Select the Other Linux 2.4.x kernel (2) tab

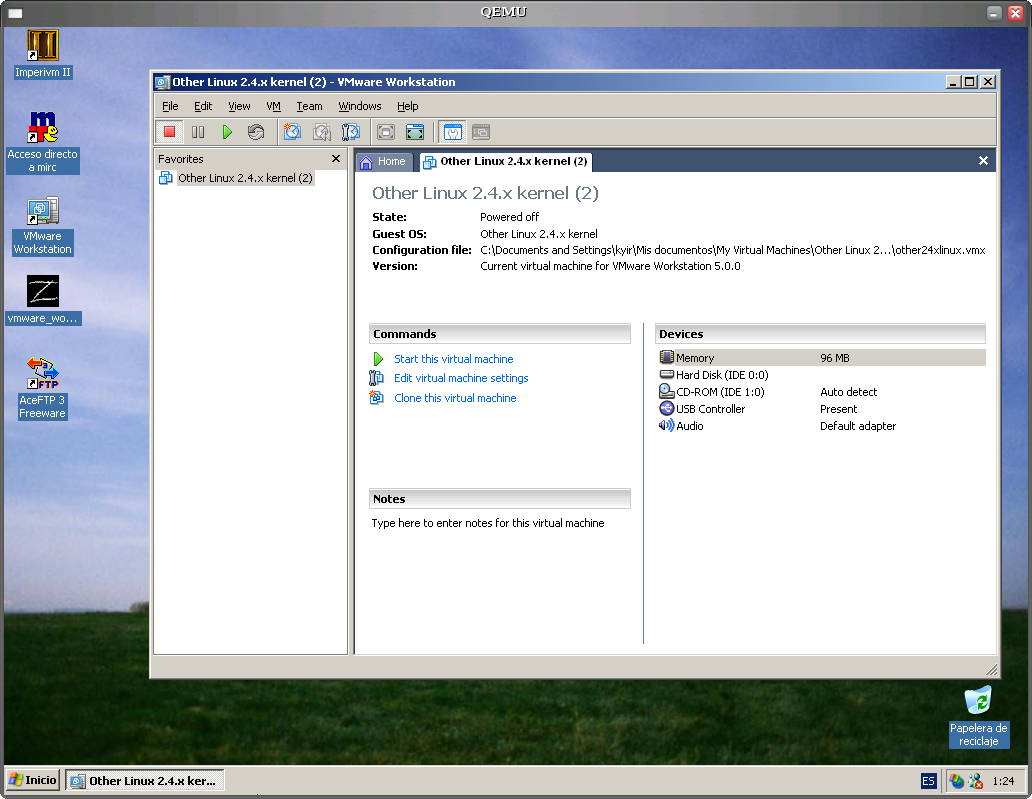tap(505, 162)
